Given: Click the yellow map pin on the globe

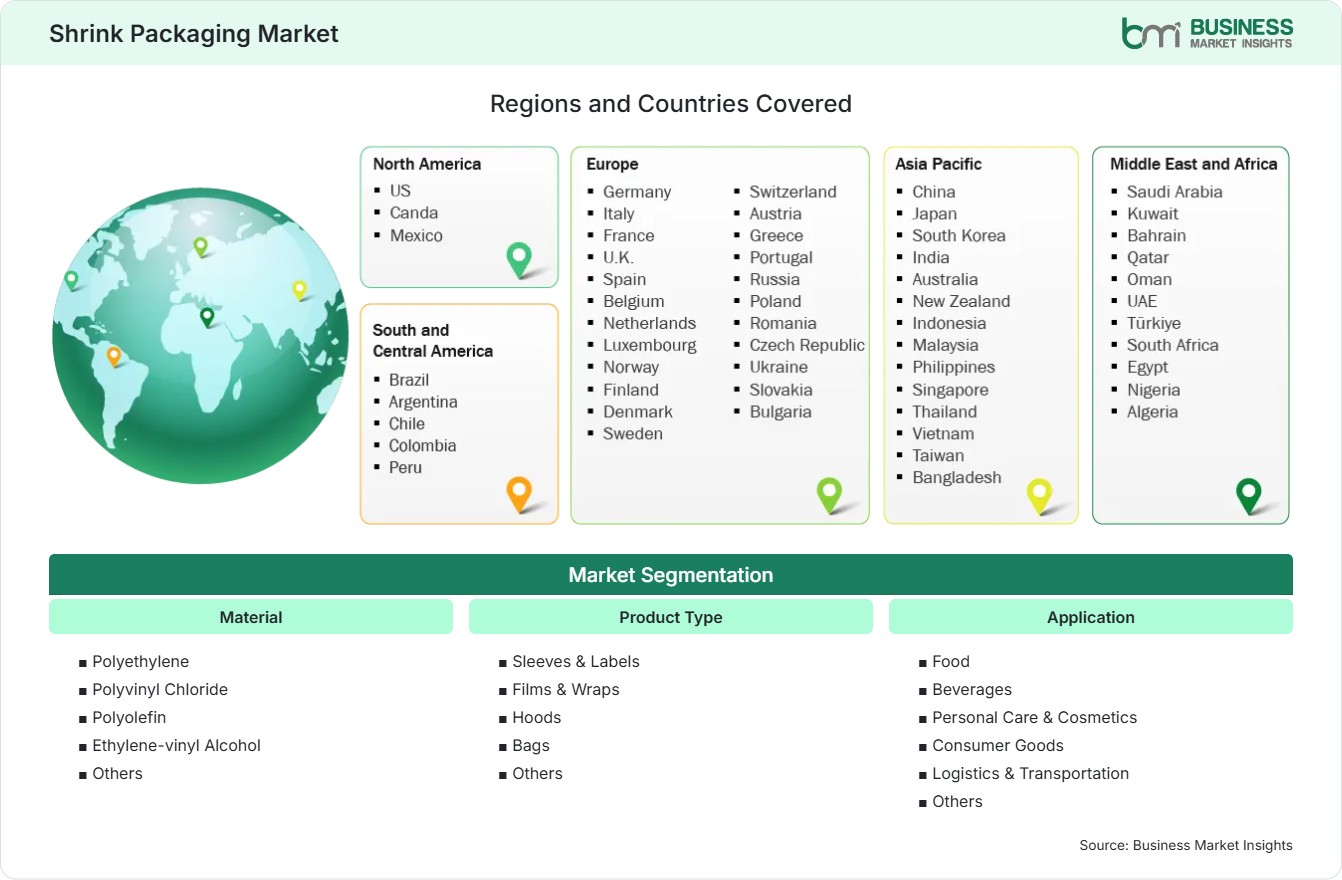Looking at the screenshot, I should pos(299,290).
